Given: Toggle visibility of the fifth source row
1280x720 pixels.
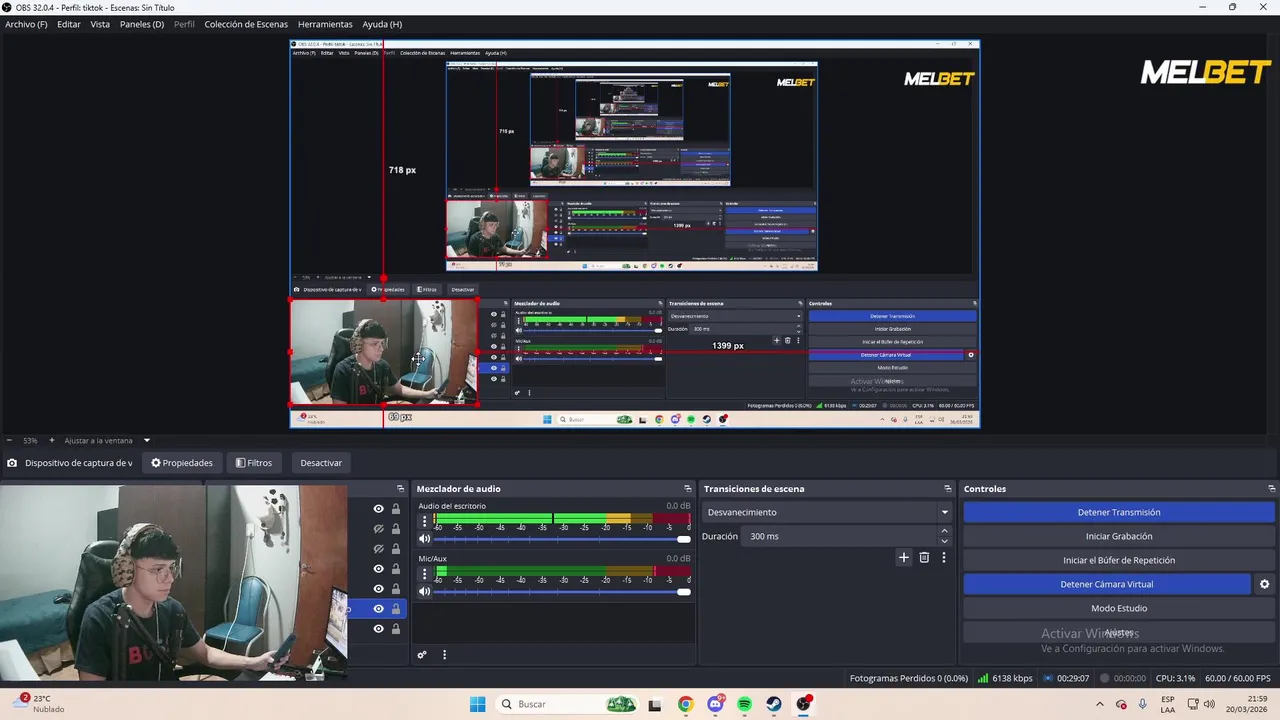Looking at the screenshot, I should tap(378, 589).
